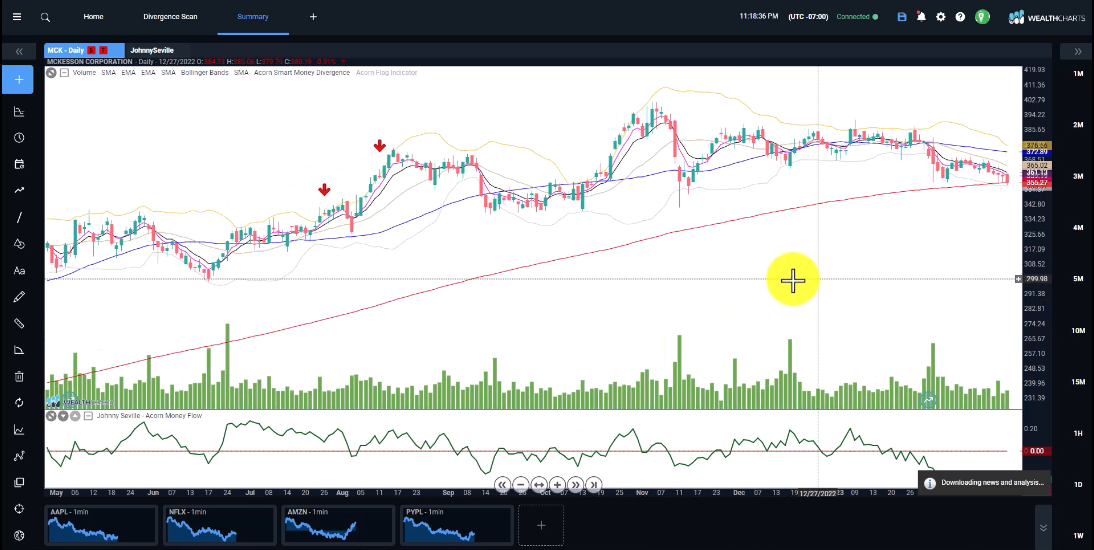Click the trash delete drawings icon
This screenshot has height=550, width=1094.
pyautogui.click(x=19, y=377)
